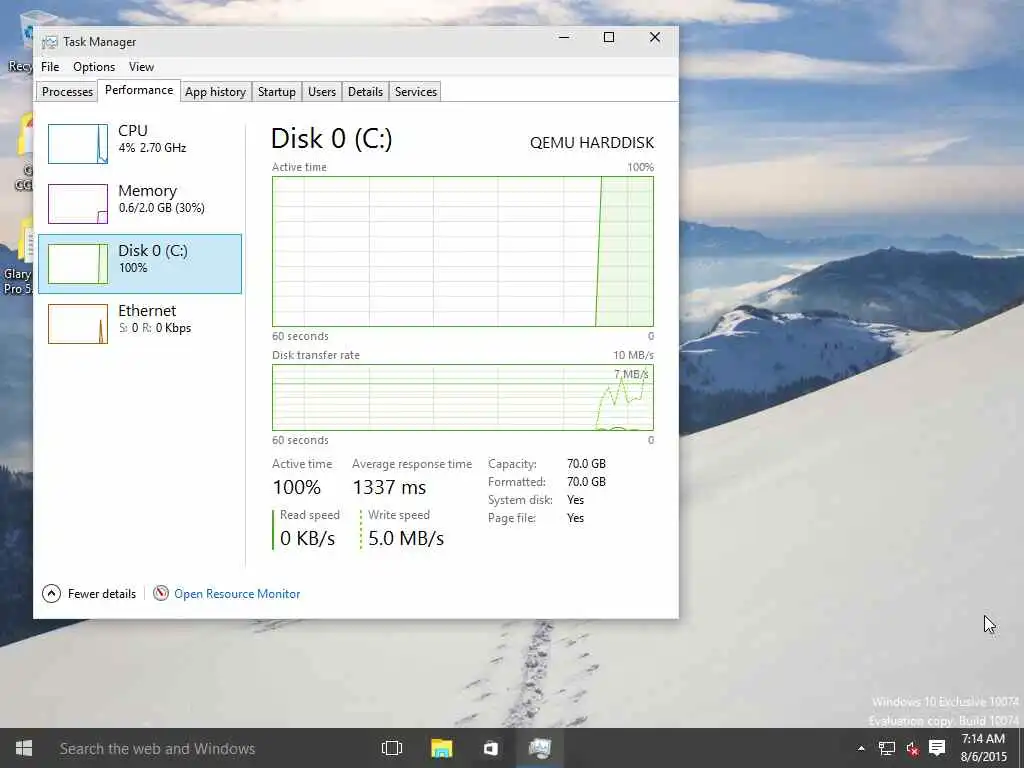1024x768 pixels.
Task: Click the Capacity 70.0 GB value
Action: coord(586,464)
